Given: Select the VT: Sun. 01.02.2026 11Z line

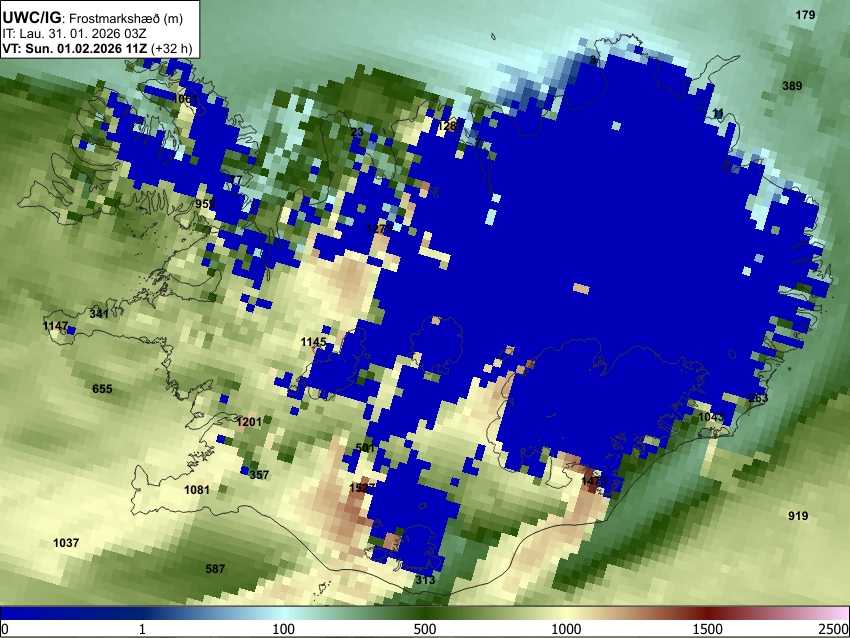Looking at the screenshot, I should coord(97,48).
